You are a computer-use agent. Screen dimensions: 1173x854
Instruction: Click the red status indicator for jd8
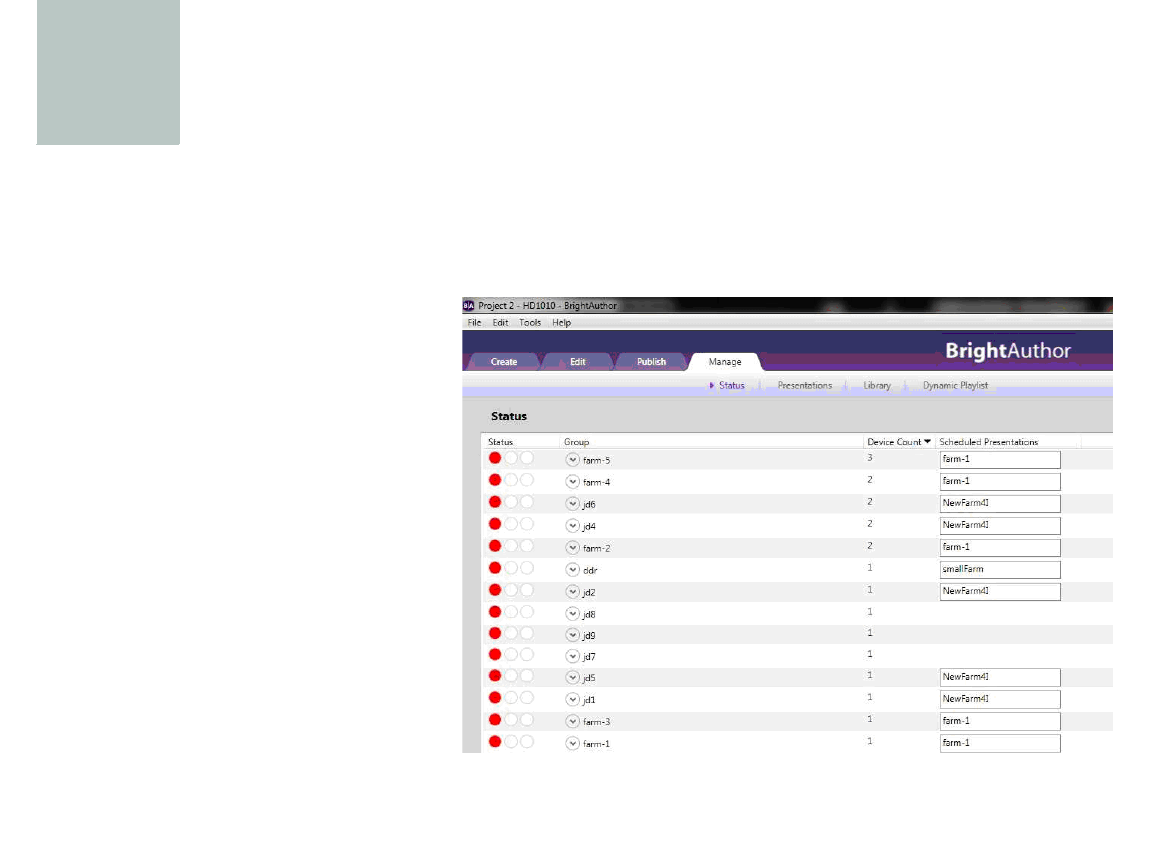click(495, 612)
